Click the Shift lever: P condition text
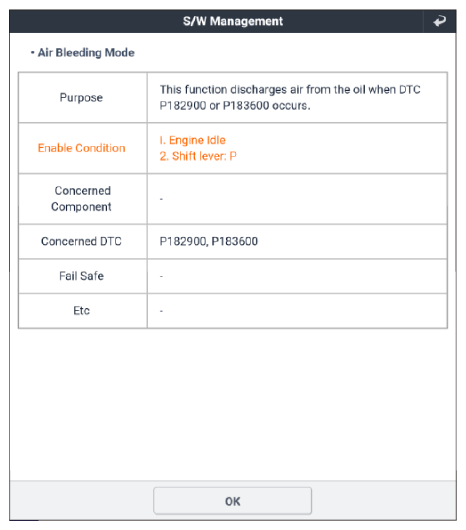This screenshot has width=466, height=530. coord(198,156)
